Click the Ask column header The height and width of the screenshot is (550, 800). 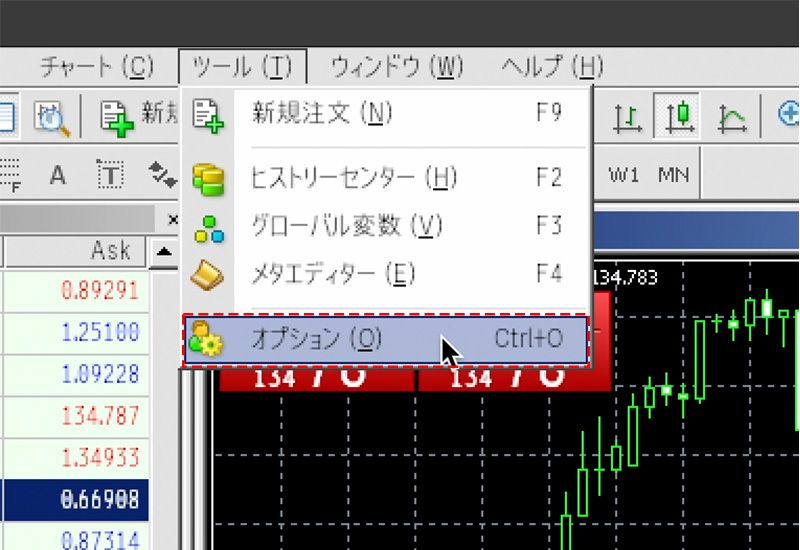(110, 250)
